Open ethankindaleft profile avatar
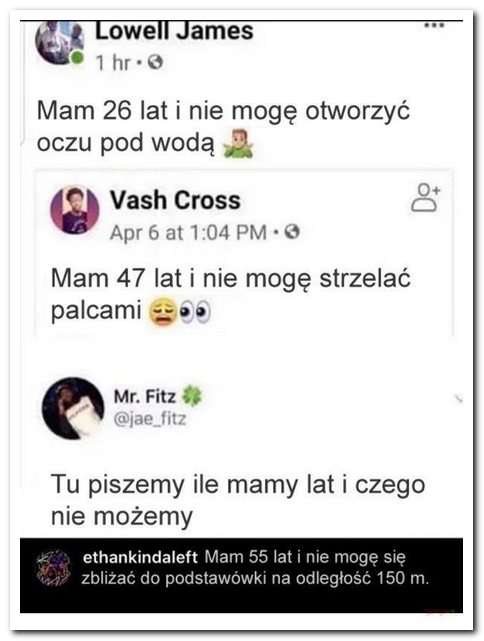Viewport: 484px width, 641px height. (x=54, y=568)
